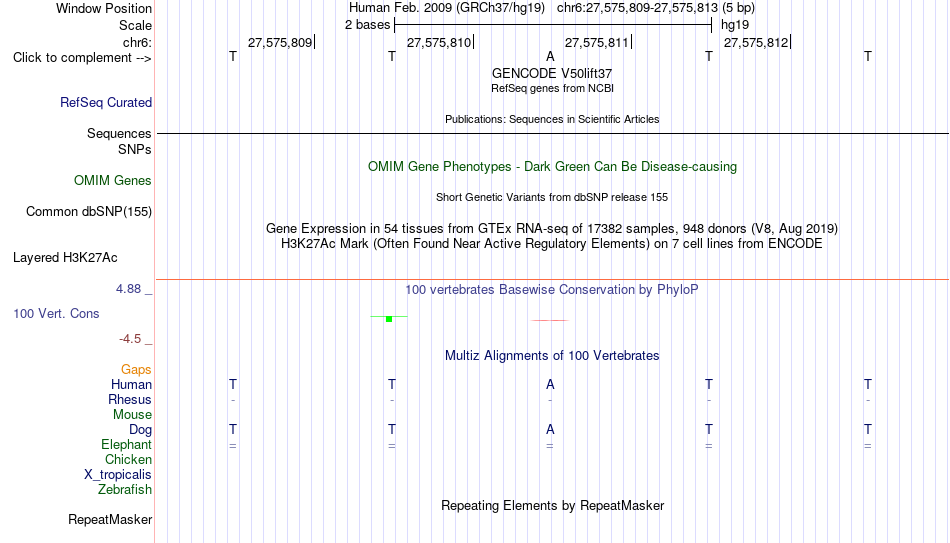Click the 27,575,812 position marker
The width and height of the screenshot is (950, 543).
[x=756, y=42]
